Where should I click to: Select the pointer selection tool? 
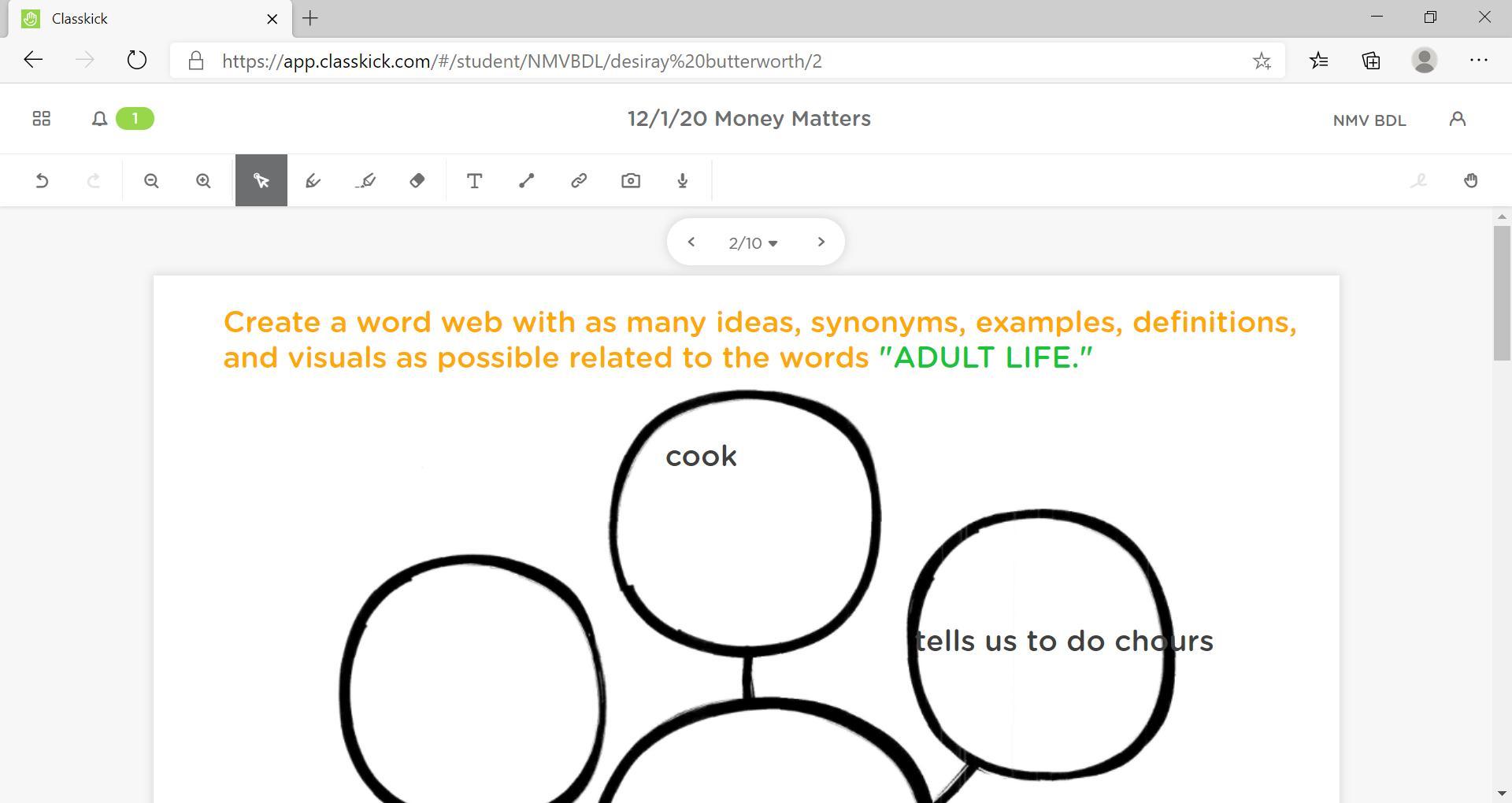pyautogui.click(x=261, y=181)
